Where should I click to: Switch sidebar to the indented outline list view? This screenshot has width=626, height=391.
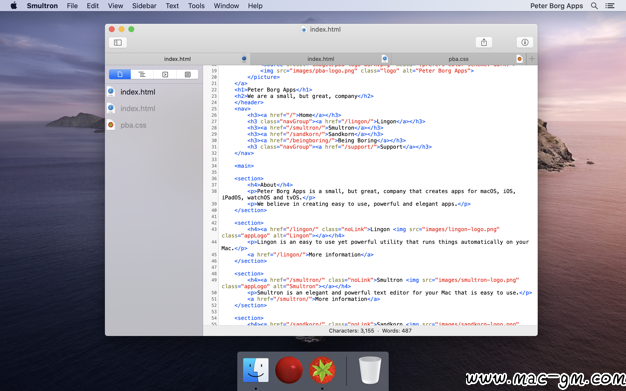[142, 74]
